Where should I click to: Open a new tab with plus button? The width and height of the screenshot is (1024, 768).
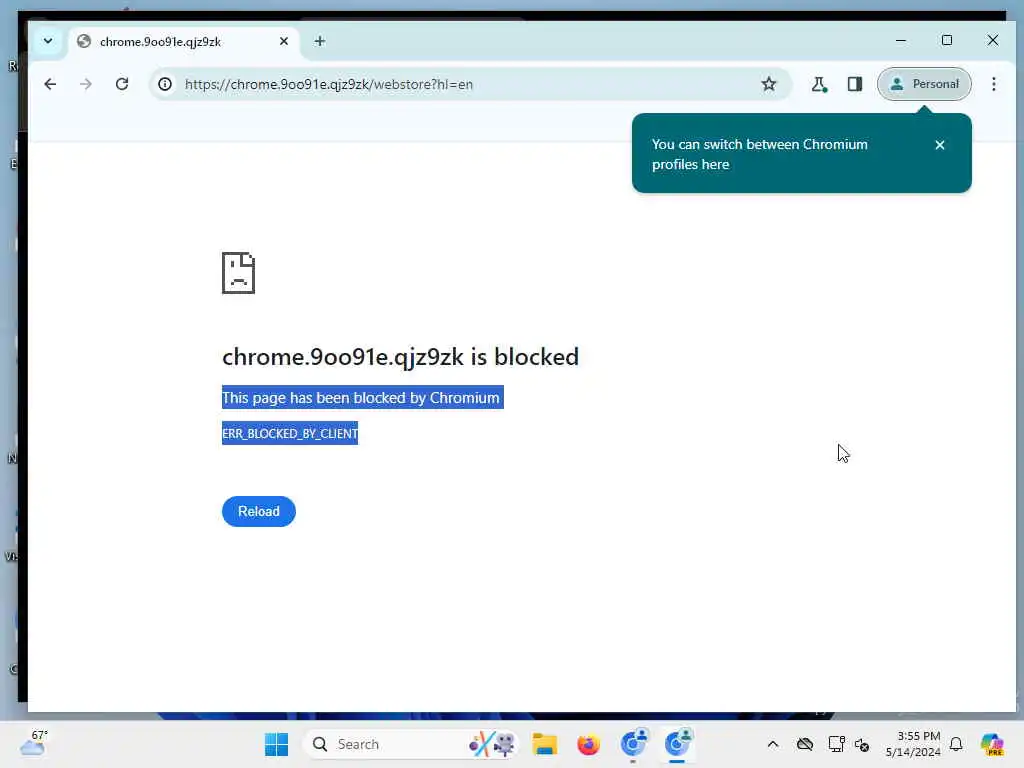(x=319, y=41)
